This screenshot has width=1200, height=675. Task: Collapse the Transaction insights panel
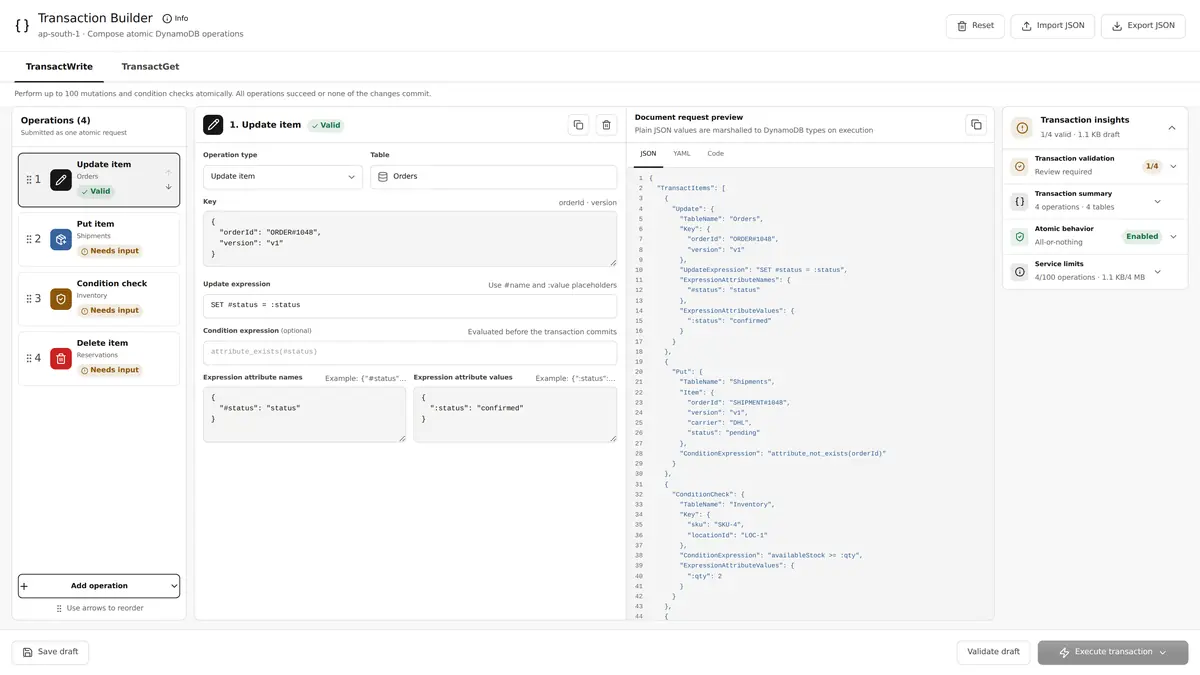click(x=1172, y=128)
